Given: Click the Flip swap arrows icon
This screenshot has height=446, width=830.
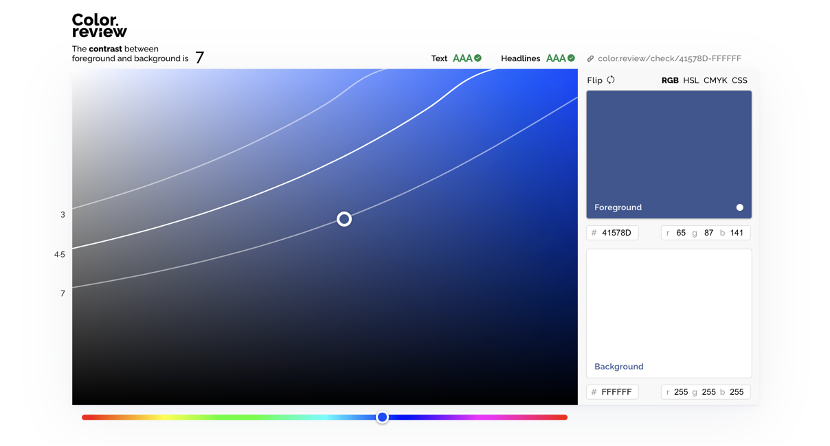Looking at the screenshot, I should click(611, 80).
